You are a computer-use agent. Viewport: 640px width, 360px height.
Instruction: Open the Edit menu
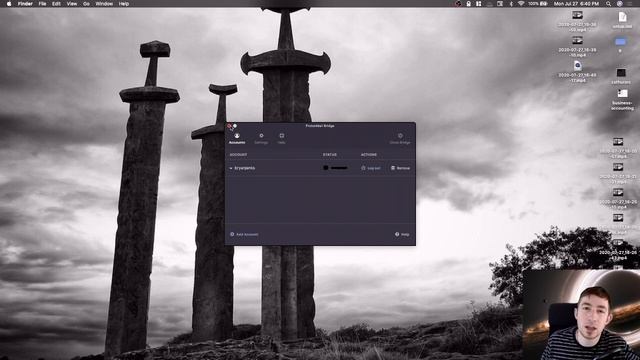[x=56, y=4]
